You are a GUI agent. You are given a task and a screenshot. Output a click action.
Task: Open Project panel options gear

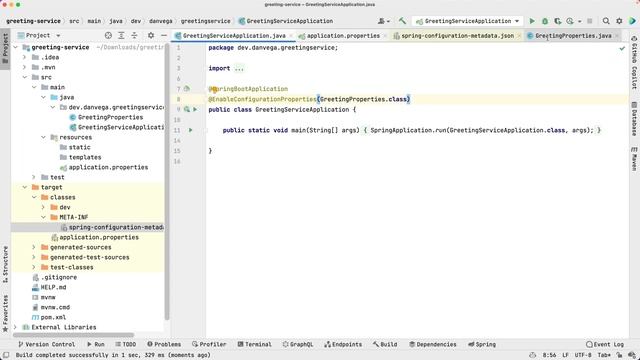click(x=151, y=36)
